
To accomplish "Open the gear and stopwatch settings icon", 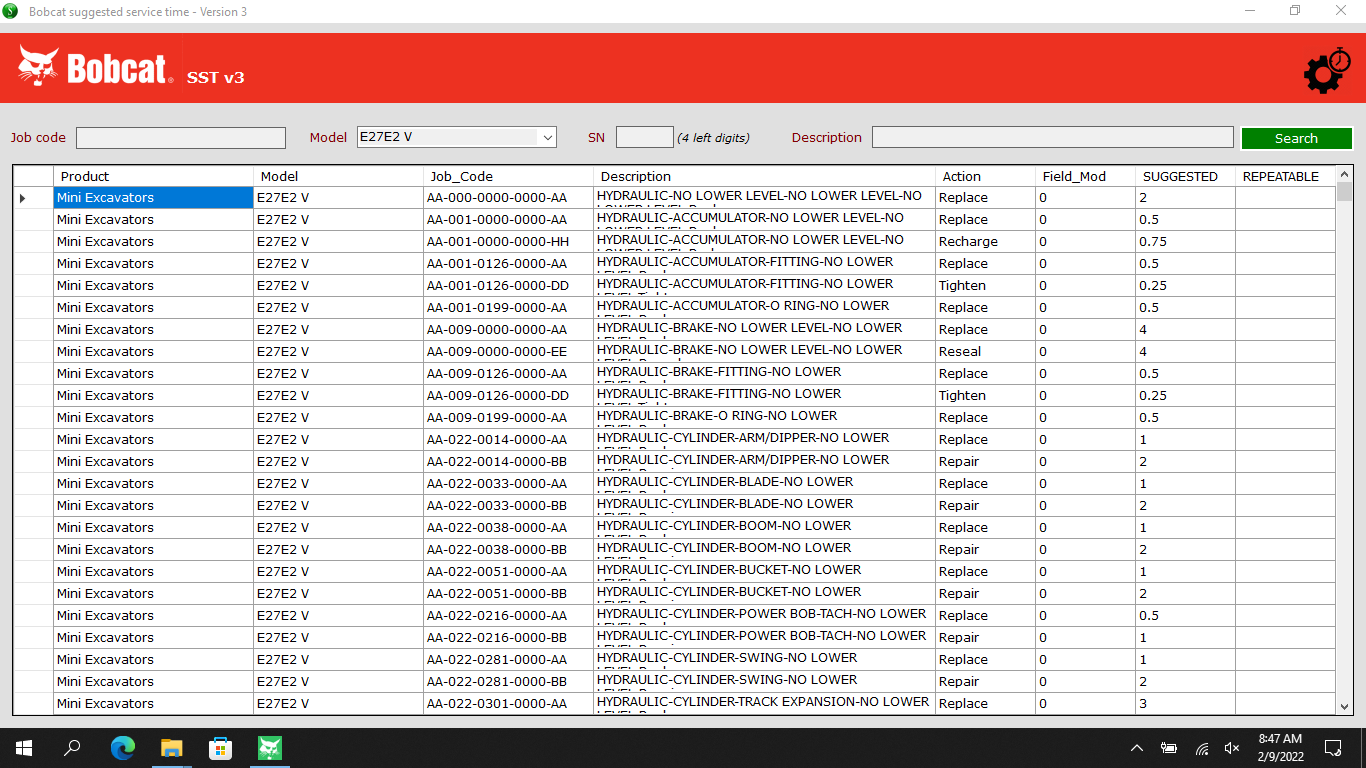I will click(x=1326, y=70).
